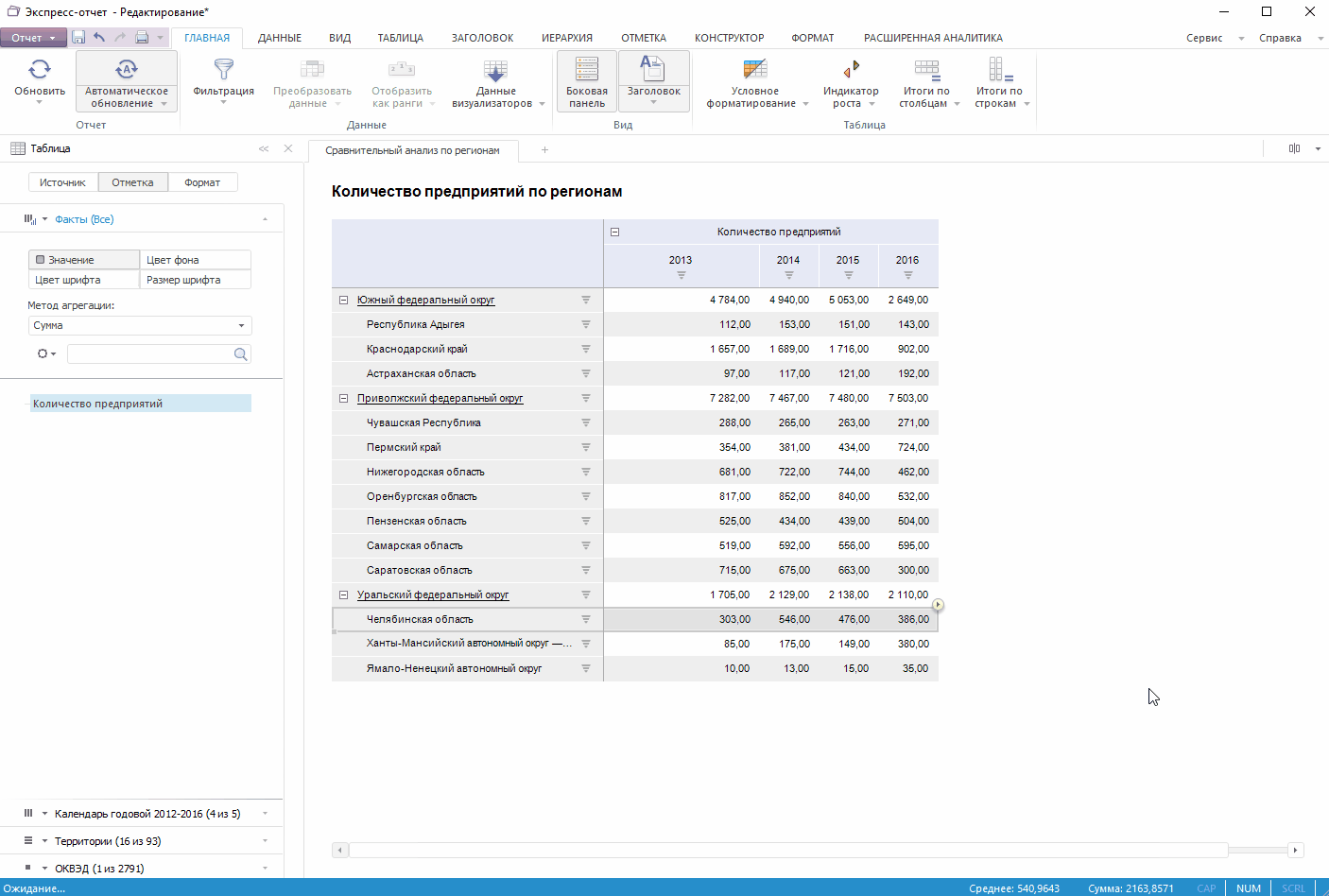Select Итоги по столбцам icon
The height and width of the screenshot is (896, 1329).
(926, 70)
